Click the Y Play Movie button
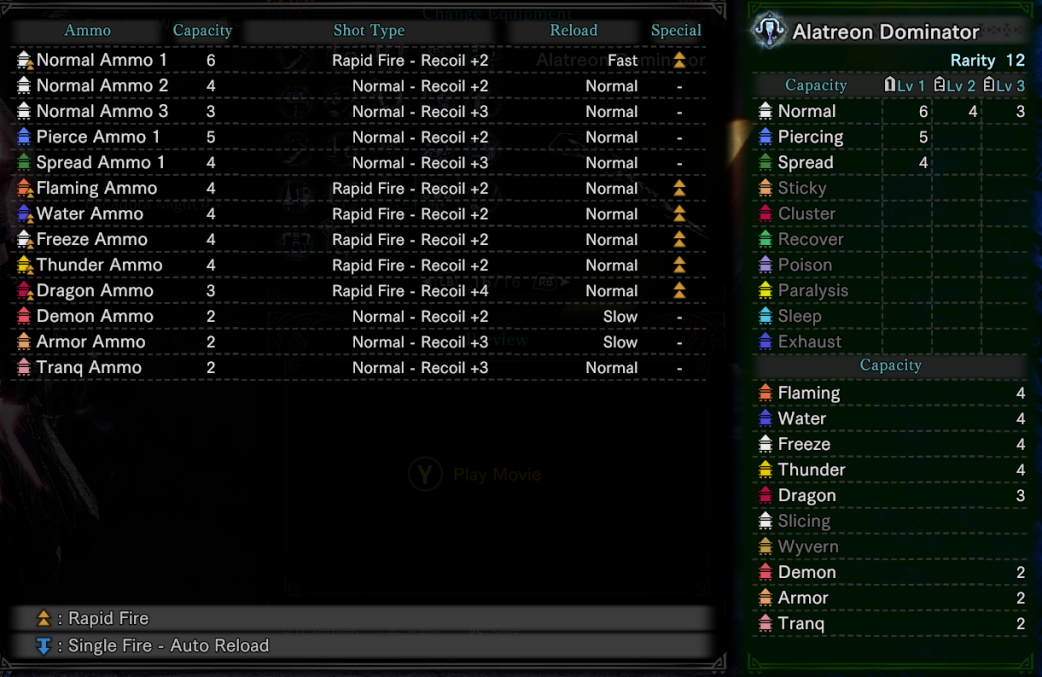1042x677 pixels. (475, 474)
